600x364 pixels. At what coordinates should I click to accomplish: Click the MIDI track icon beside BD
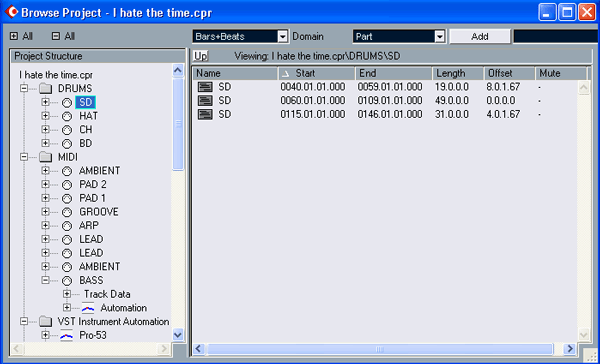(x=67, y=144)
